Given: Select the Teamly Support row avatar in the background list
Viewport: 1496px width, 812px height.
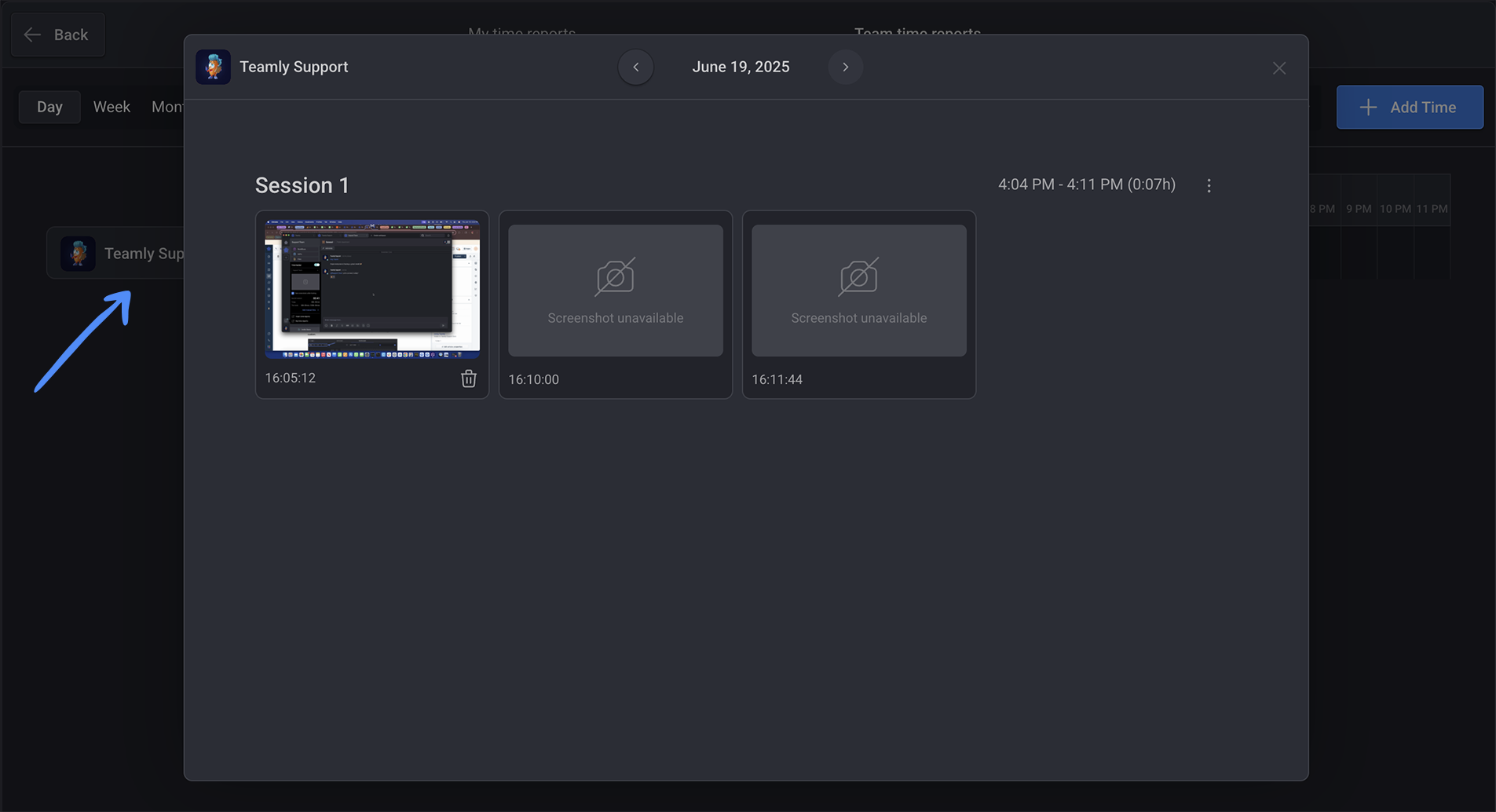Looking at the screenshot, I should (78, 254).
